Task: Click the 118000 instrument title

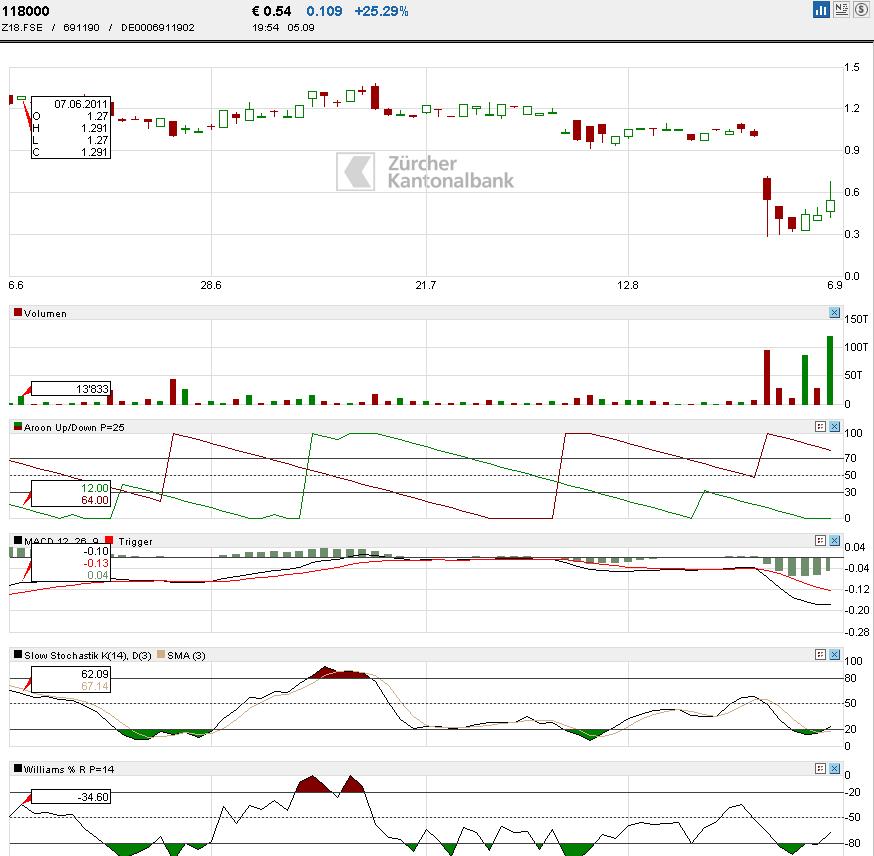Action: click(x=26, y=11)
